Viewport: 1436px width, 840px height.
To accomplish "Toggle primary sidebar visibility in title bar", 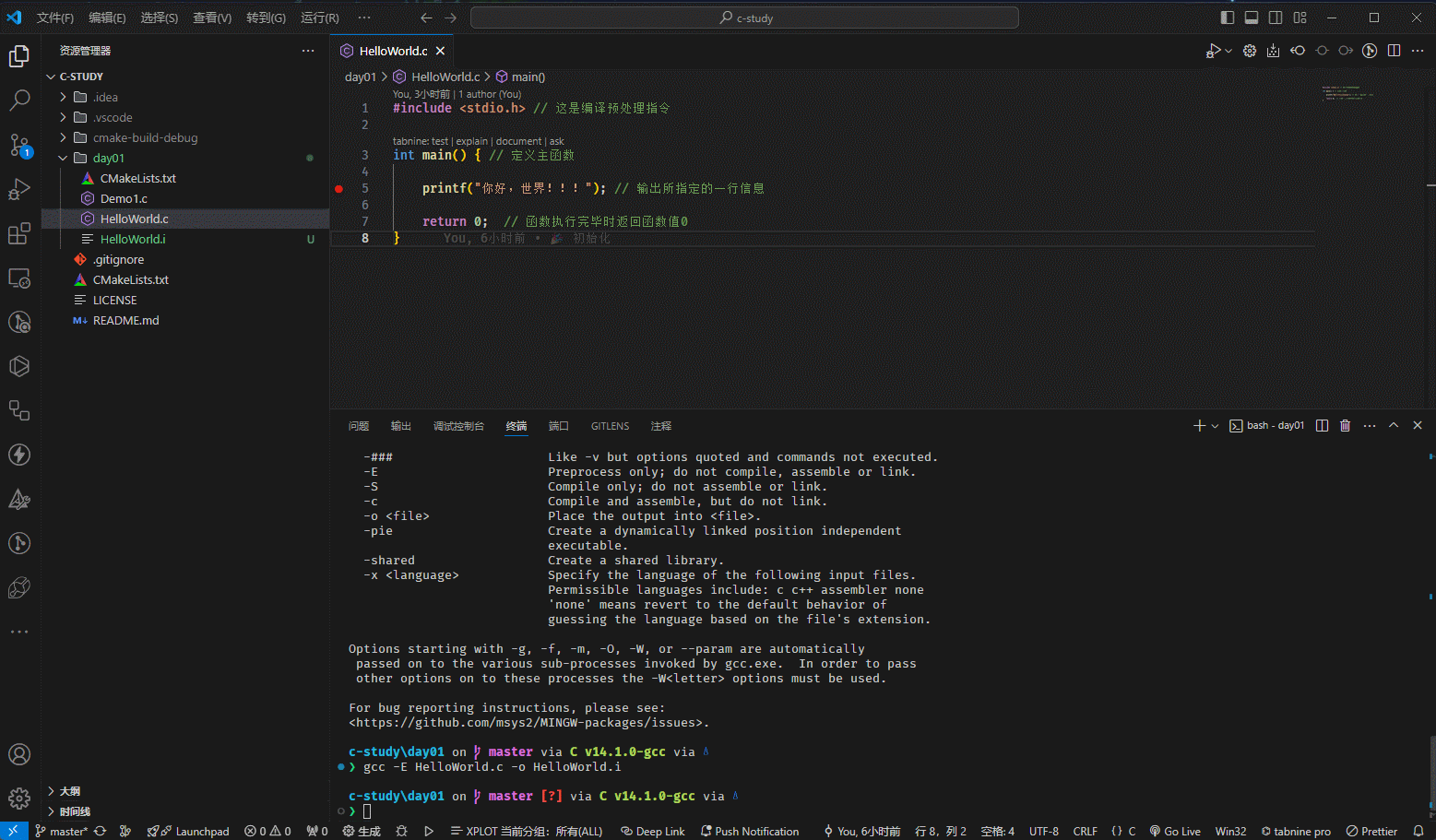I will tap(1227, 18).
